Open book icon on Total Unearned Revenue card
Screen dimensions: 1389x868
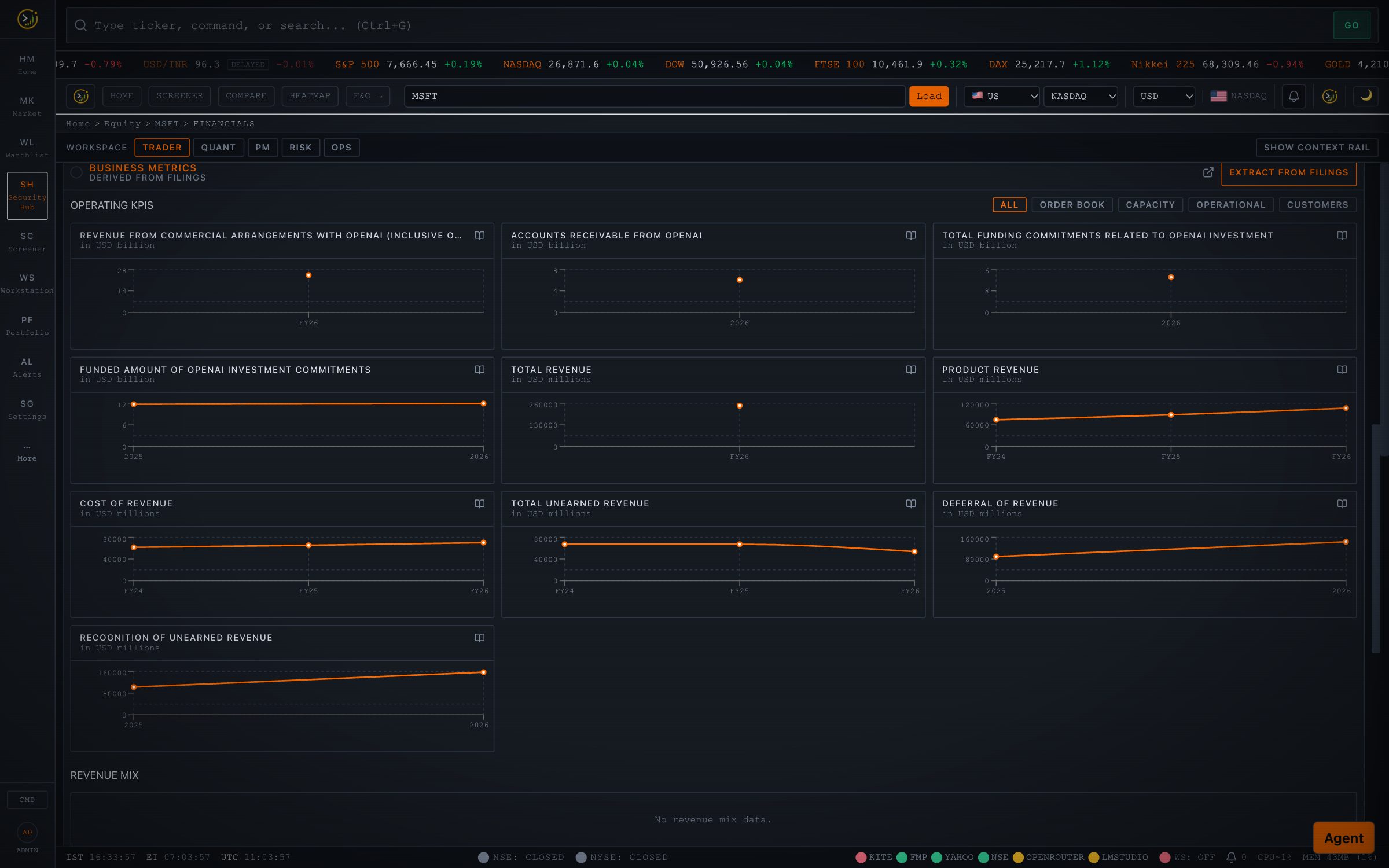point(910,504)
